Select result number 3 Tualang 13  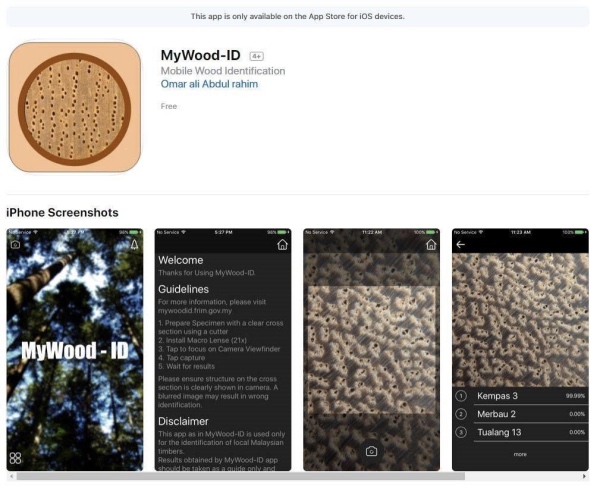pyautogui.click(x=520, y=432)
